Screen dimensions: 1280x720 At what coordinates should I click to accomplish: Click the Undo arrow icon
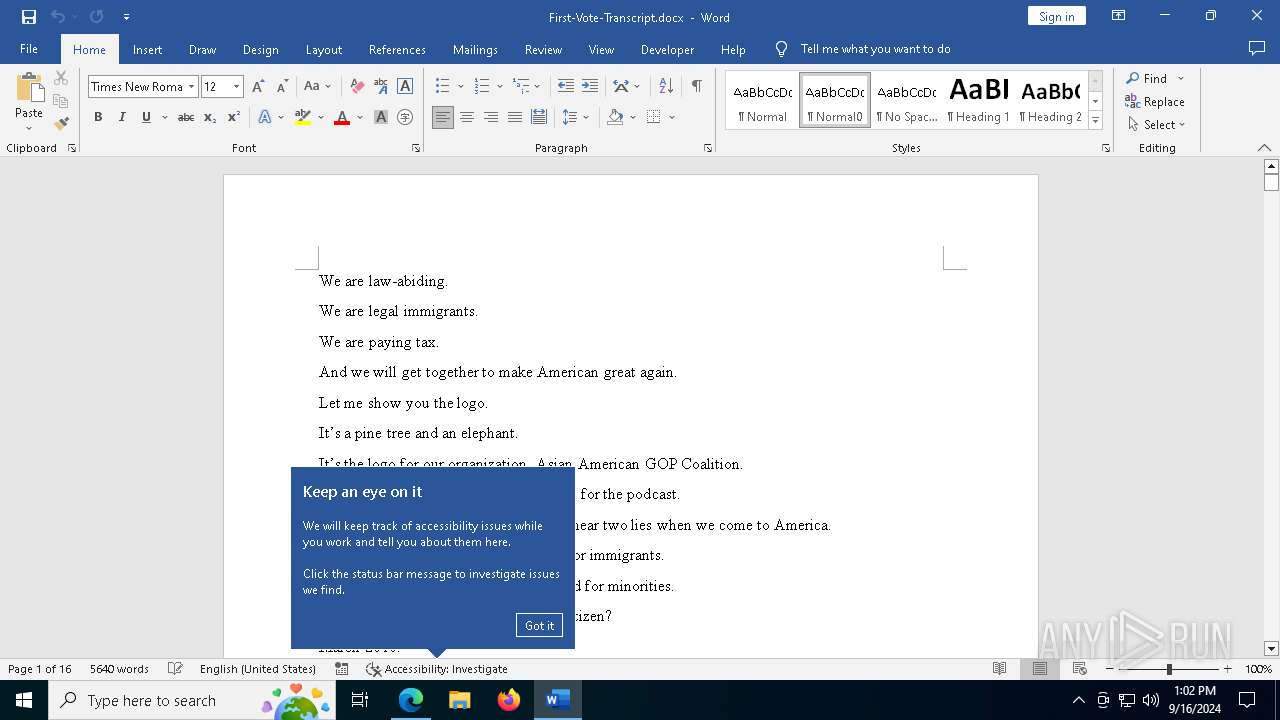(58, 17)
